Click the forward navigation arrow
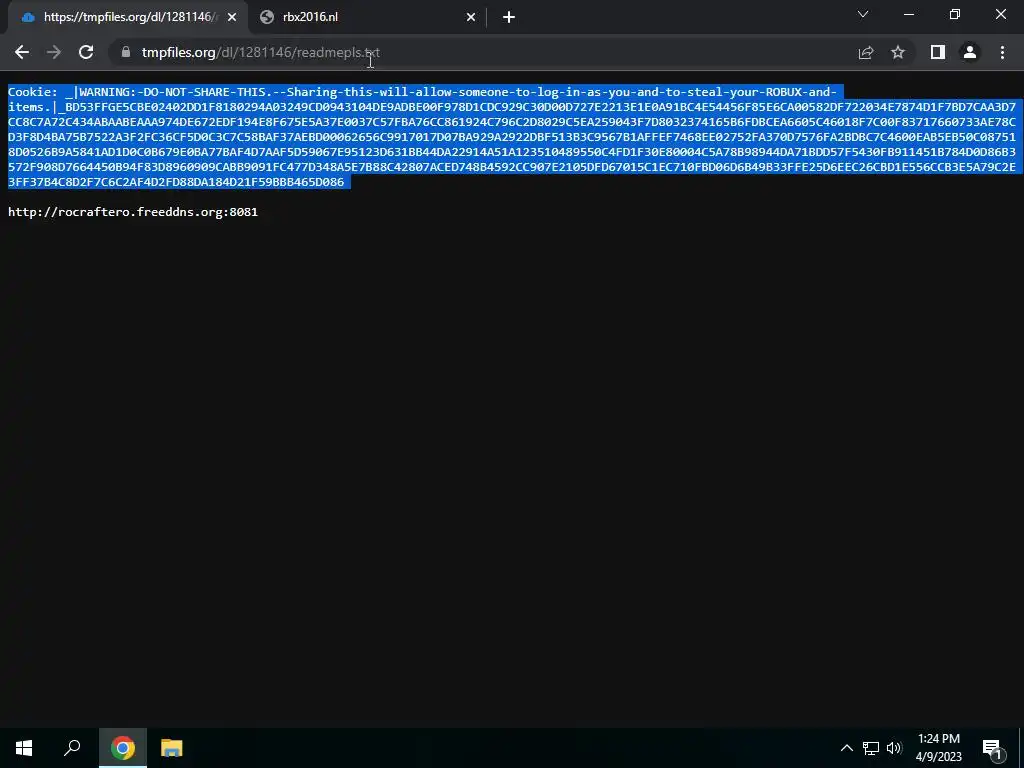 point(54,52)
